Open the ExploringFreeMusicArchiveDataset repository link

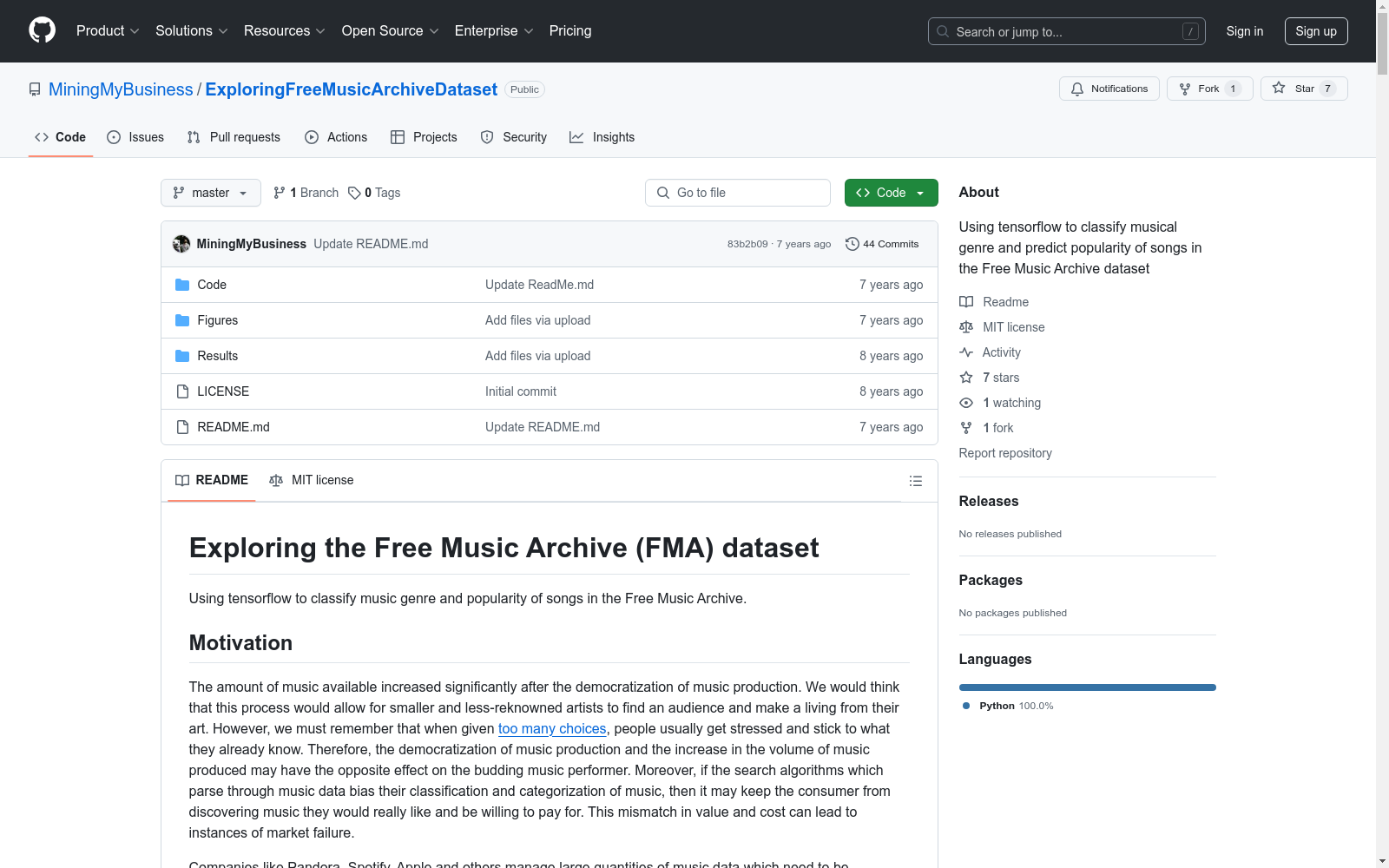pos(352,89)
